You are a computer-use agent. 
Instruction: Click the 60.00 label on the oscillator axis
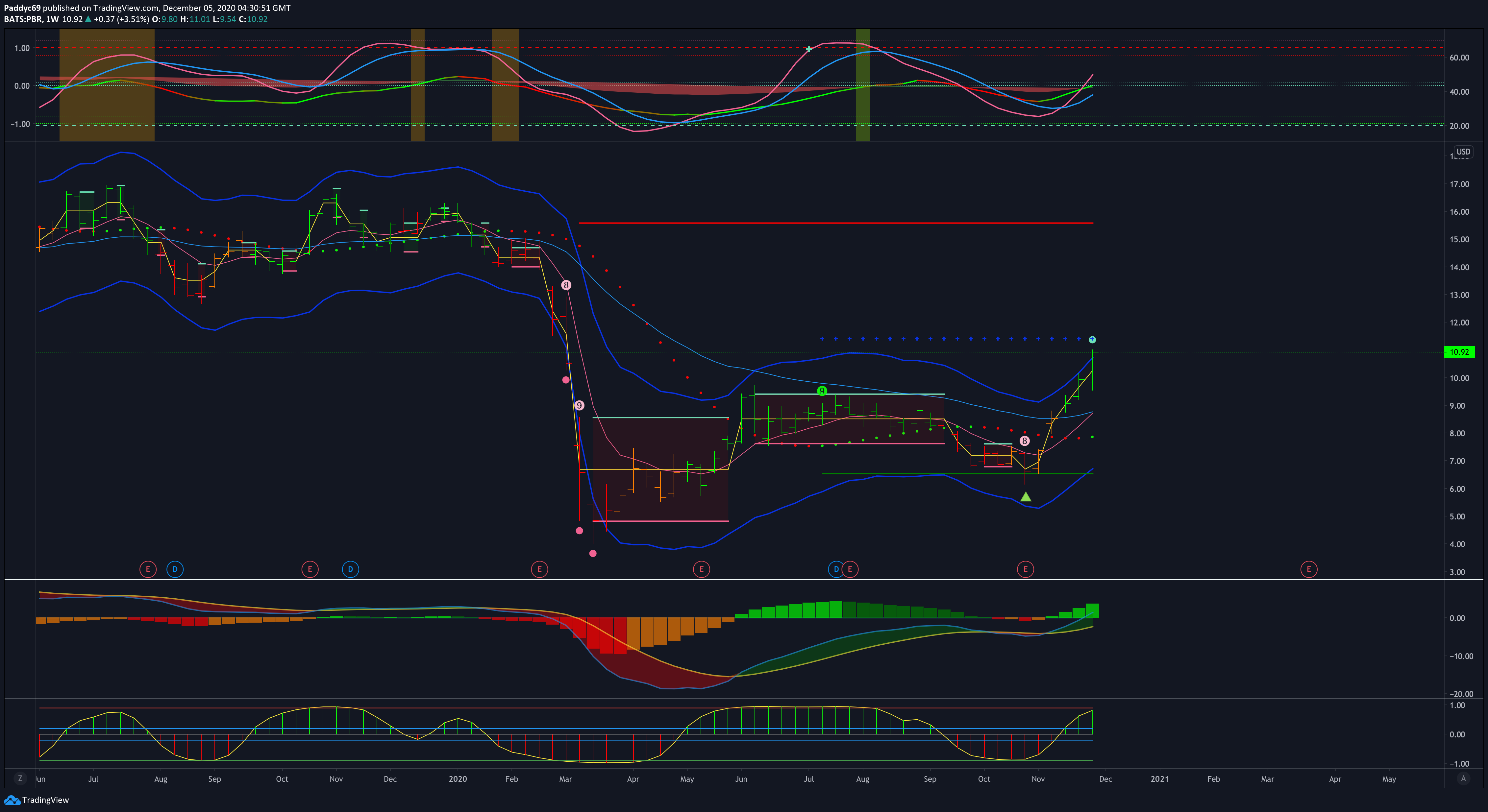1459,58
